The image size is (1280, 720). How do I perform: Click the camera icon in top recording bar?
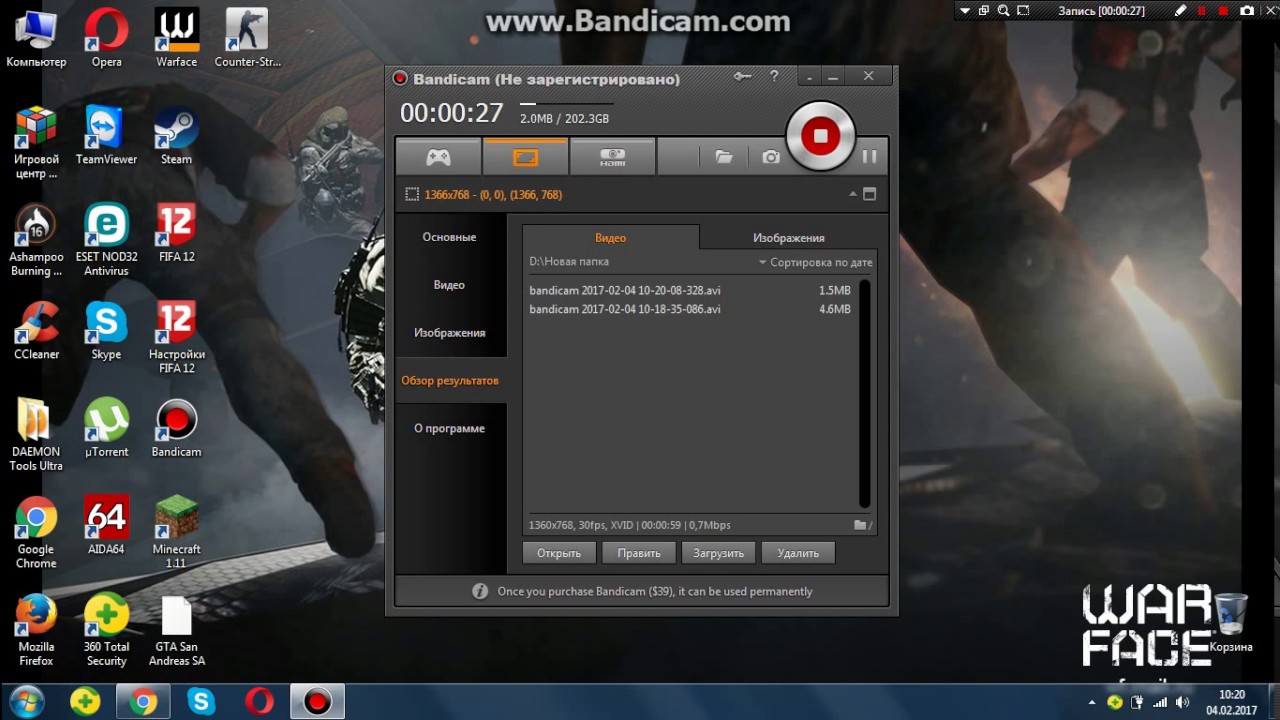pos(1247,11)
